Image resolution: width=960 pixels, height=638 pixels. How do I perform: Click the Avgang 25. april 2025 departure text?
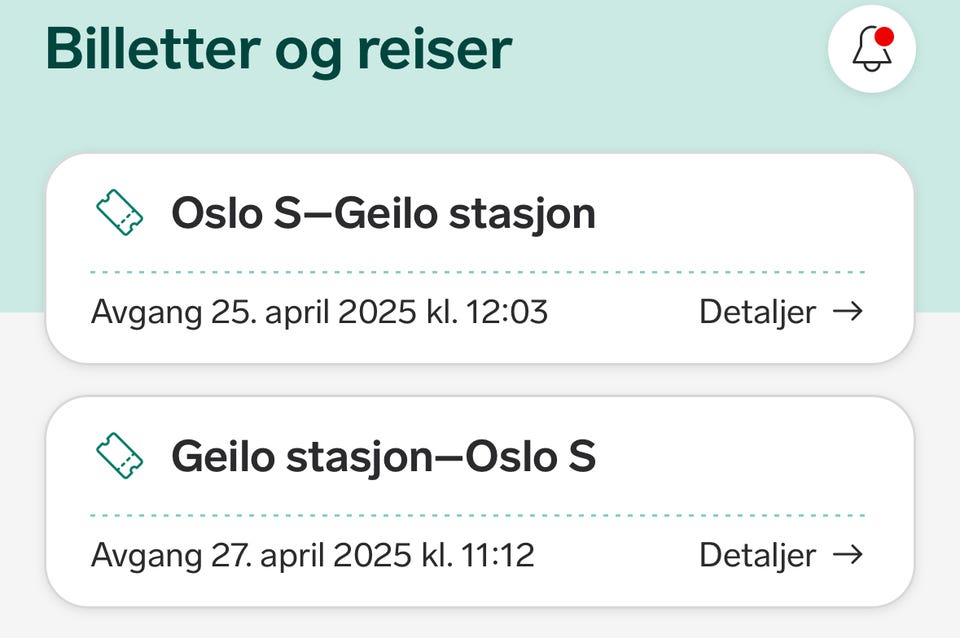[x=319, y=312]
